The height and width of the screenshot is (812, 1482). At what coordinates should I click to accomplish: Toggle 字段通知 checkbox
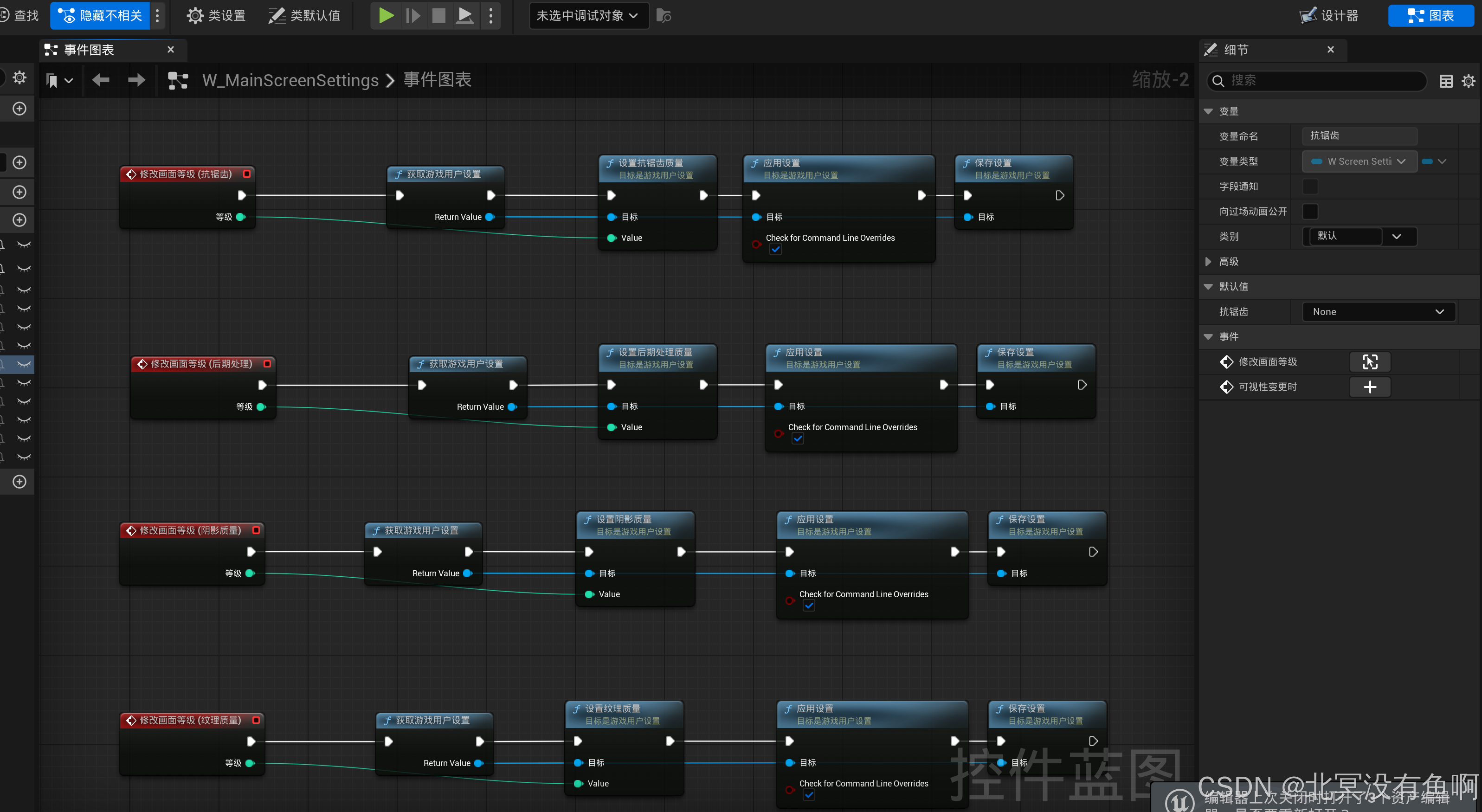(1310, 187)
